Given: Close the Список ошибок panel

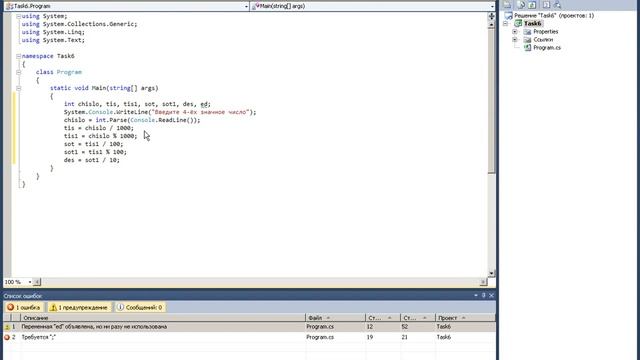Looking at the screenshot, I should coord(491,295).
